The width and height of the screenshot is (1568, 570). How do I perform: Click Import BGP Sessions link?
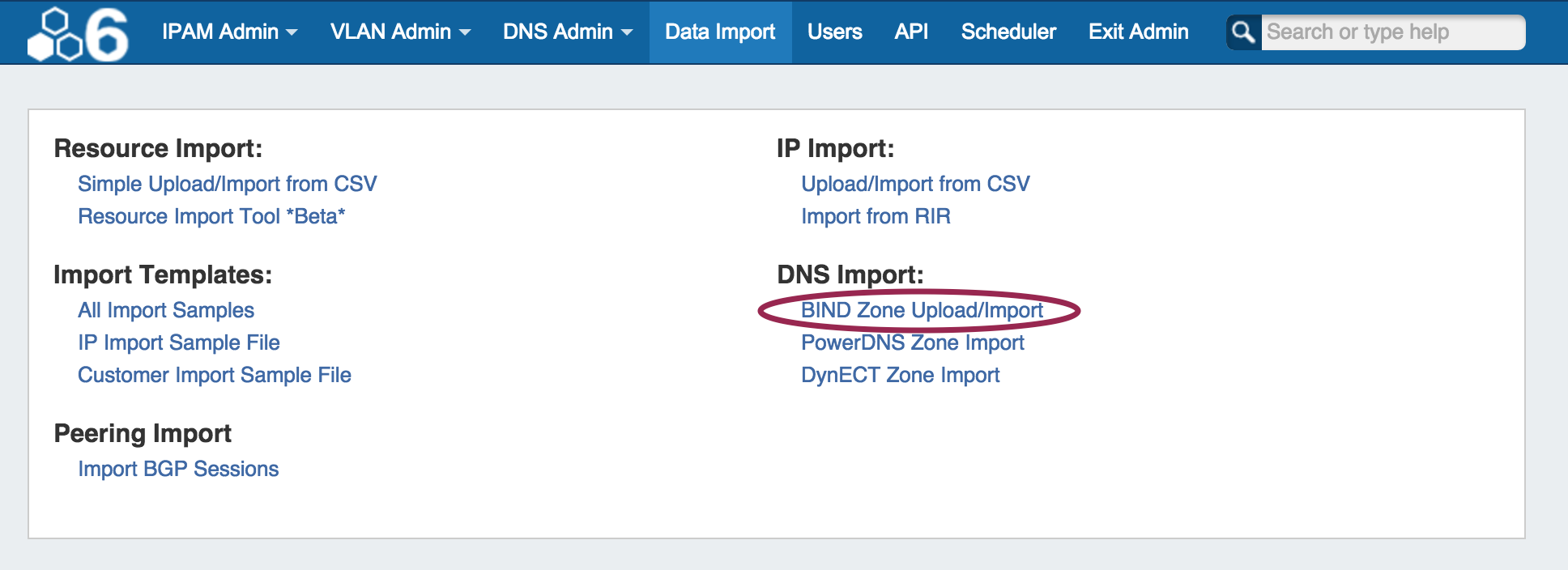(178, 469)
